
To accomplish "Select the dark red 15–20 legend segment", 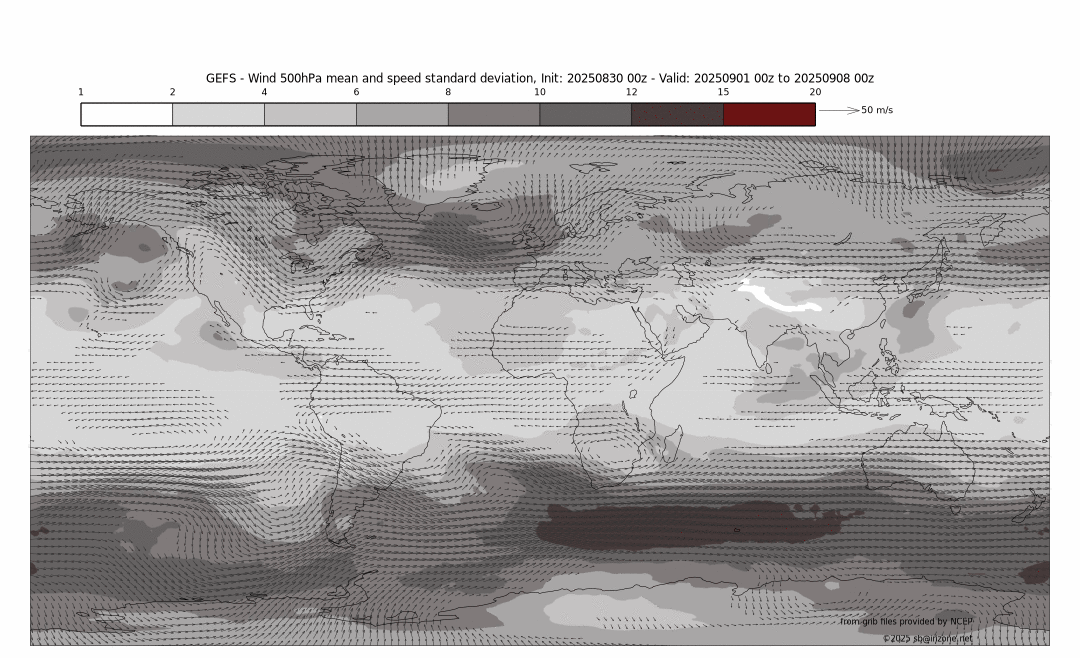I will [x=769, y=114].
